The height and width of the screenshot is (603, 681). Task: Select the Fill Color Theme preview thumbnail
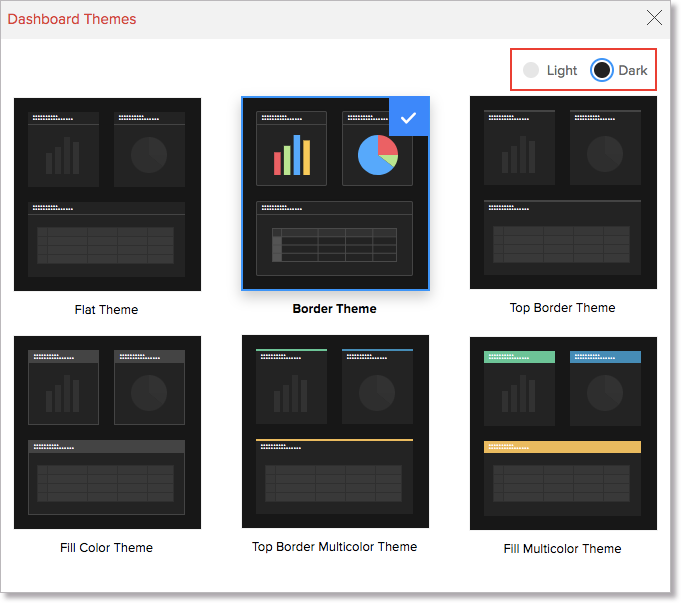point(107,432)
